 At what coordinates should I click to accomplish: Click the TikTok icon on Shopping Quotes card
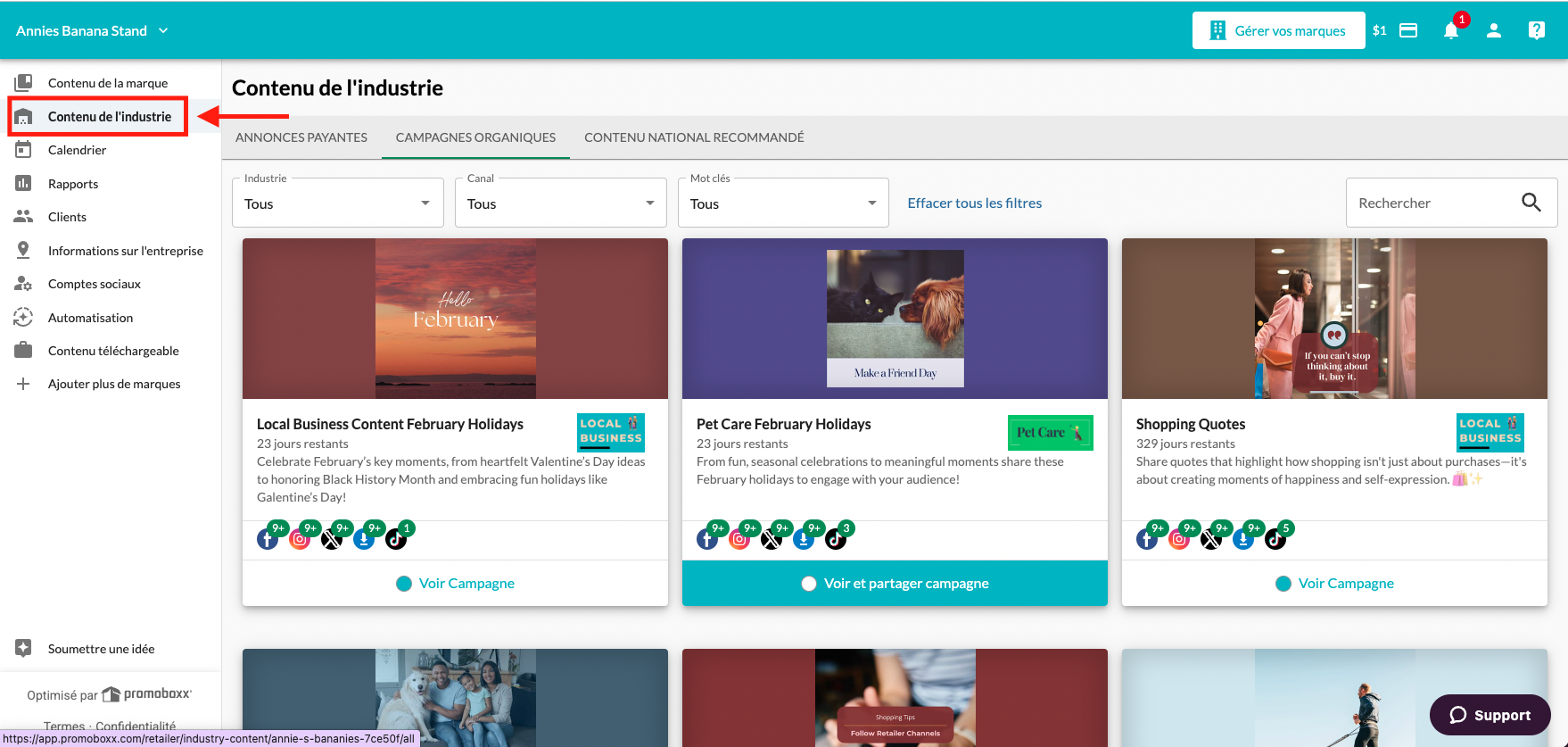1275,539
